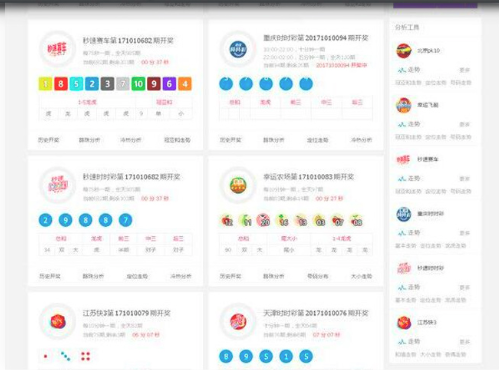Image resolution: width=499 pixels, height=370 pixels.
Task: Click 更多 in the 幸运飞艇 sidebar section
Action: coord(464,124)
